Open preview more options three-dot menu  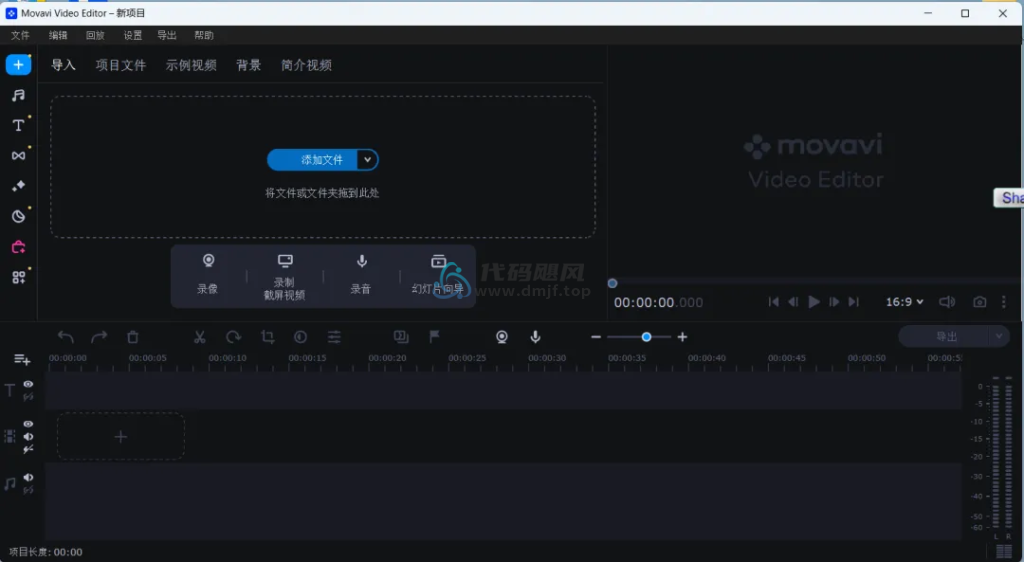point(1004,302)
